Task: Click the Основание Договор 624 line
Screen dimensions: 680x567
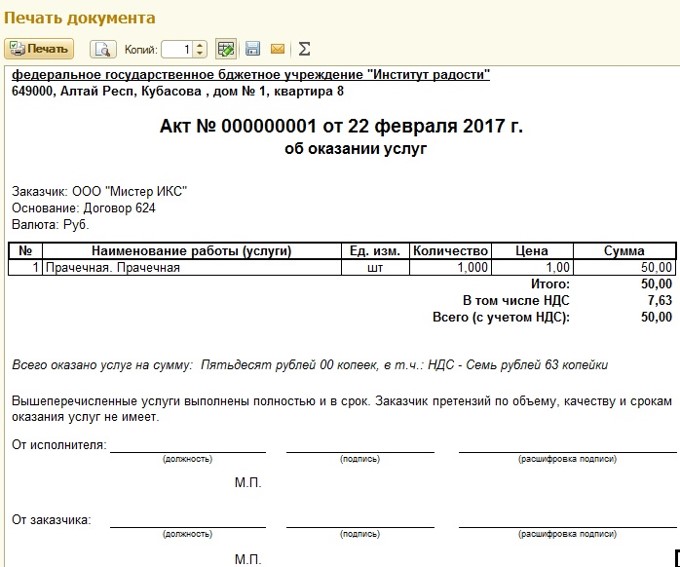Action: [x=84, y=208]
